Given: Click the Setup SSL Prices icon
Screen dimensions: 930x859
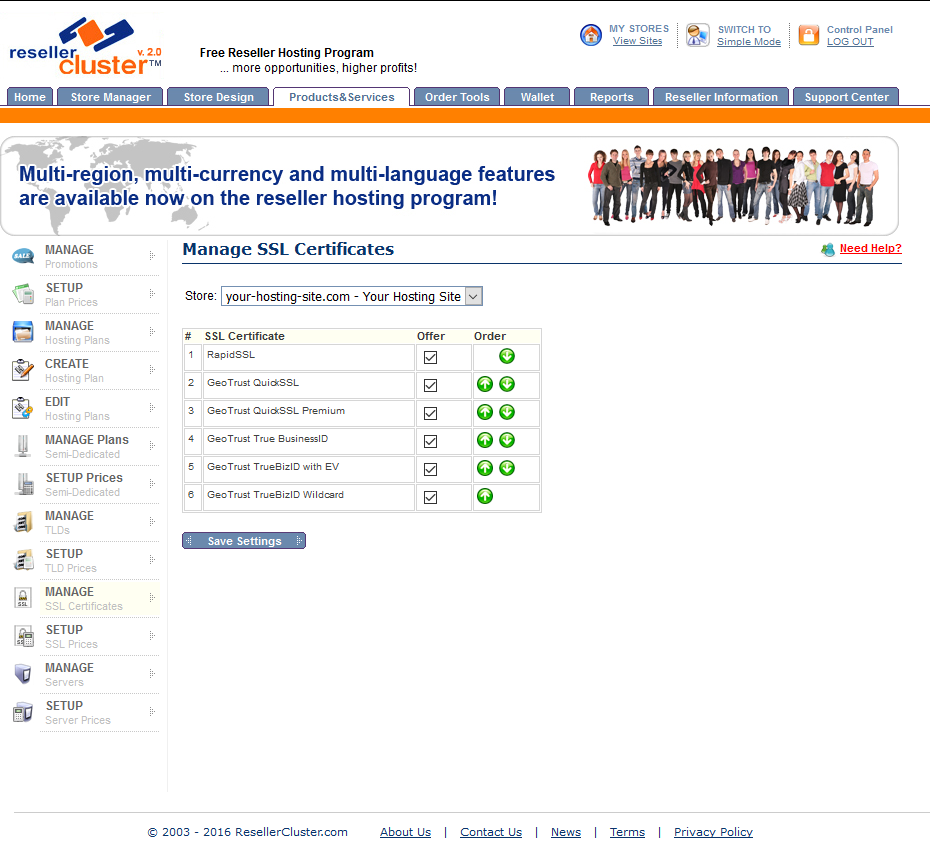Looking at the screenshot, I should point(24,636).
